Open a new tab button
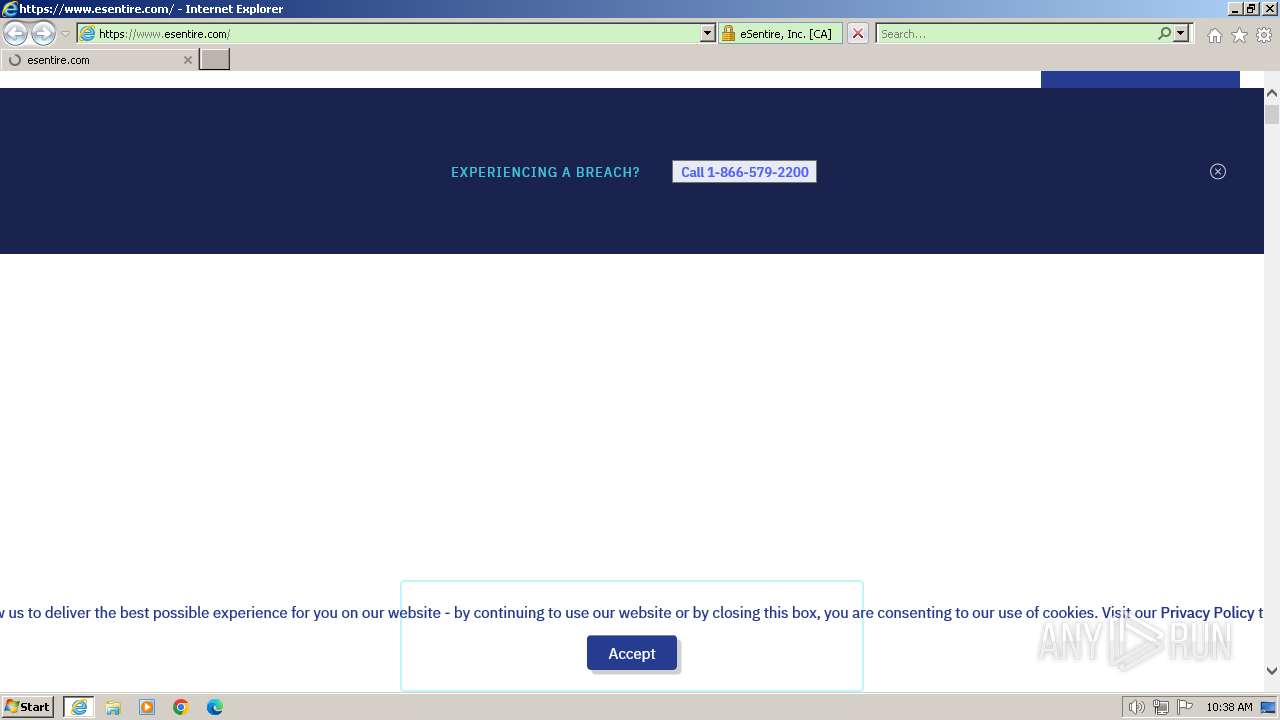The width and height of the screenshot is (1280, 720). [x=215, y=60]
